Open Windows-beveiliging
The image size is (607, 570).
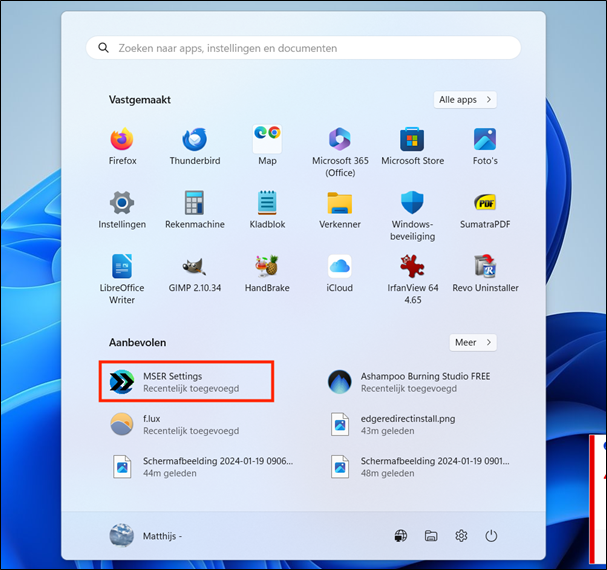pos(412,215)
